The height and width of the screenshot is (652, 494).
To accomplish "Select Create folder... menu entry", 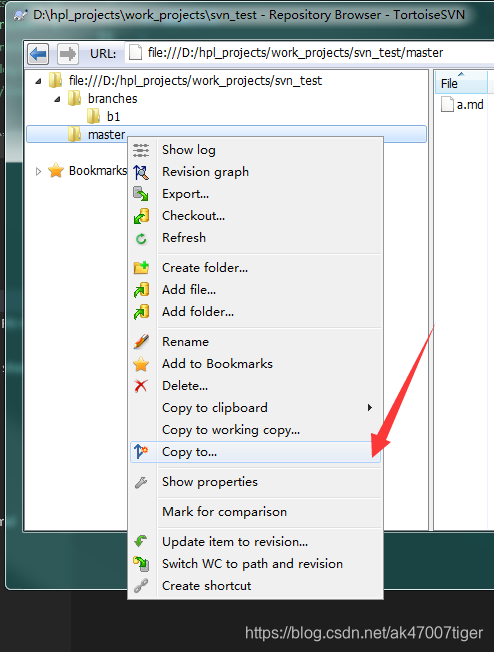I will point(255,268).
